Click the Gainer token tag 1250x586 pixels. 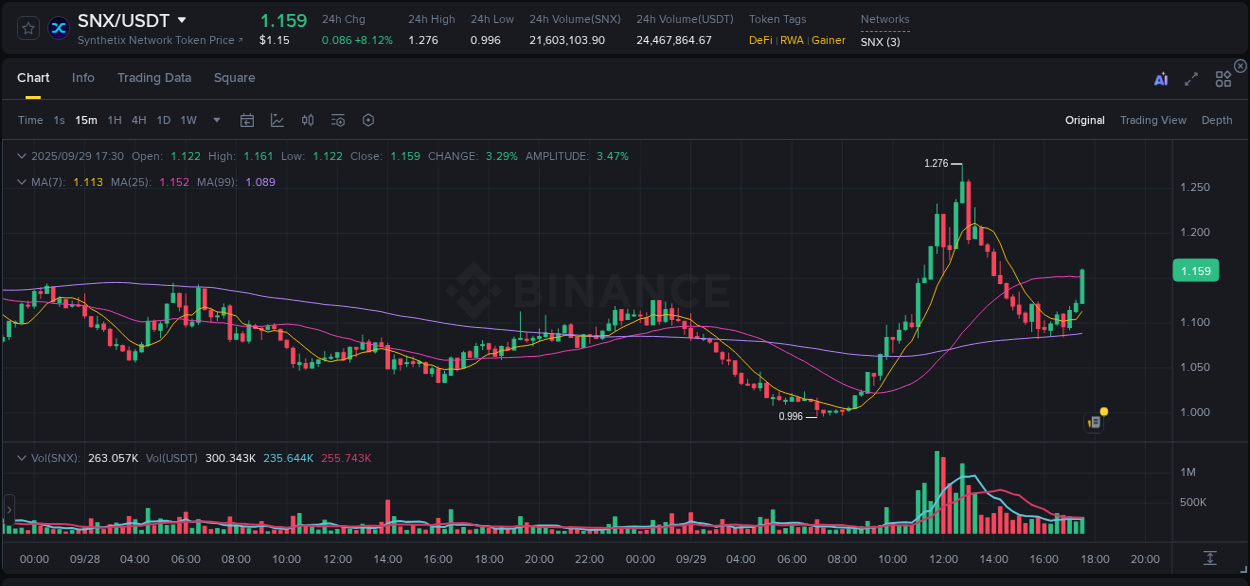coord(828,41)
